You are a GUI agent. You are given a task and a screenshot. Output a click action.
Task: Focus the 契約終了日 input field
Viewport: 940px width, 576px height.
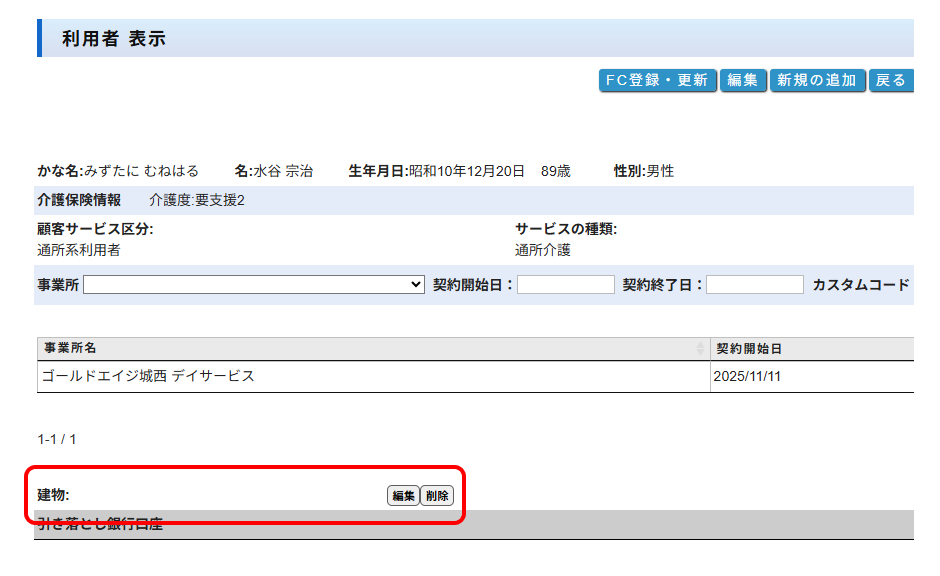754,285
